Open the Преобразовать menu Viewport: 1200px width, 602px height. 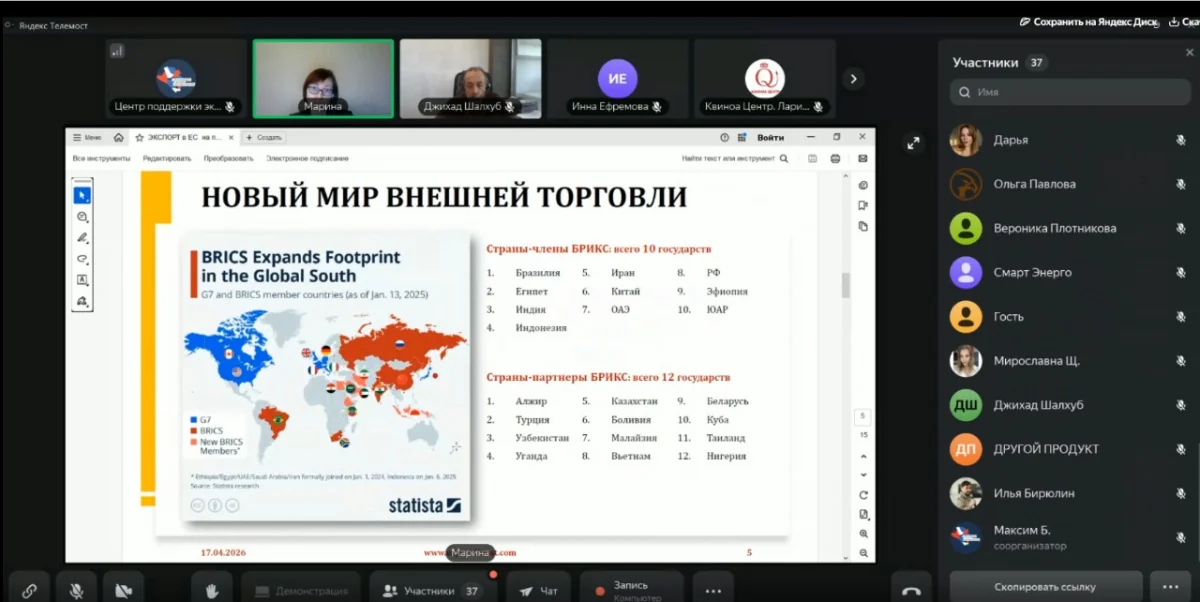click(x=228, y=158)
